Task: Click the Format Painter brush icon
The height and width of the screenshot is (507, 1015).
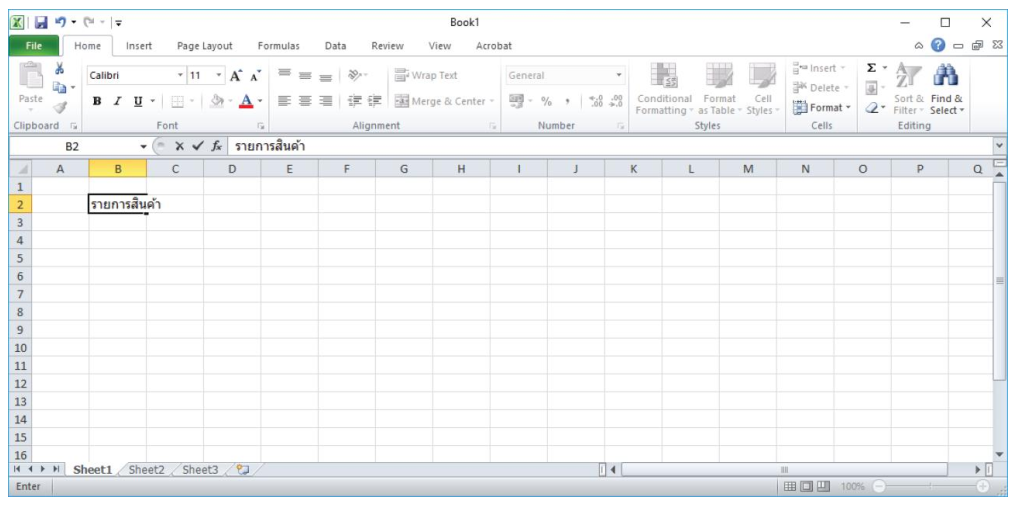Action: click(60, 108)
